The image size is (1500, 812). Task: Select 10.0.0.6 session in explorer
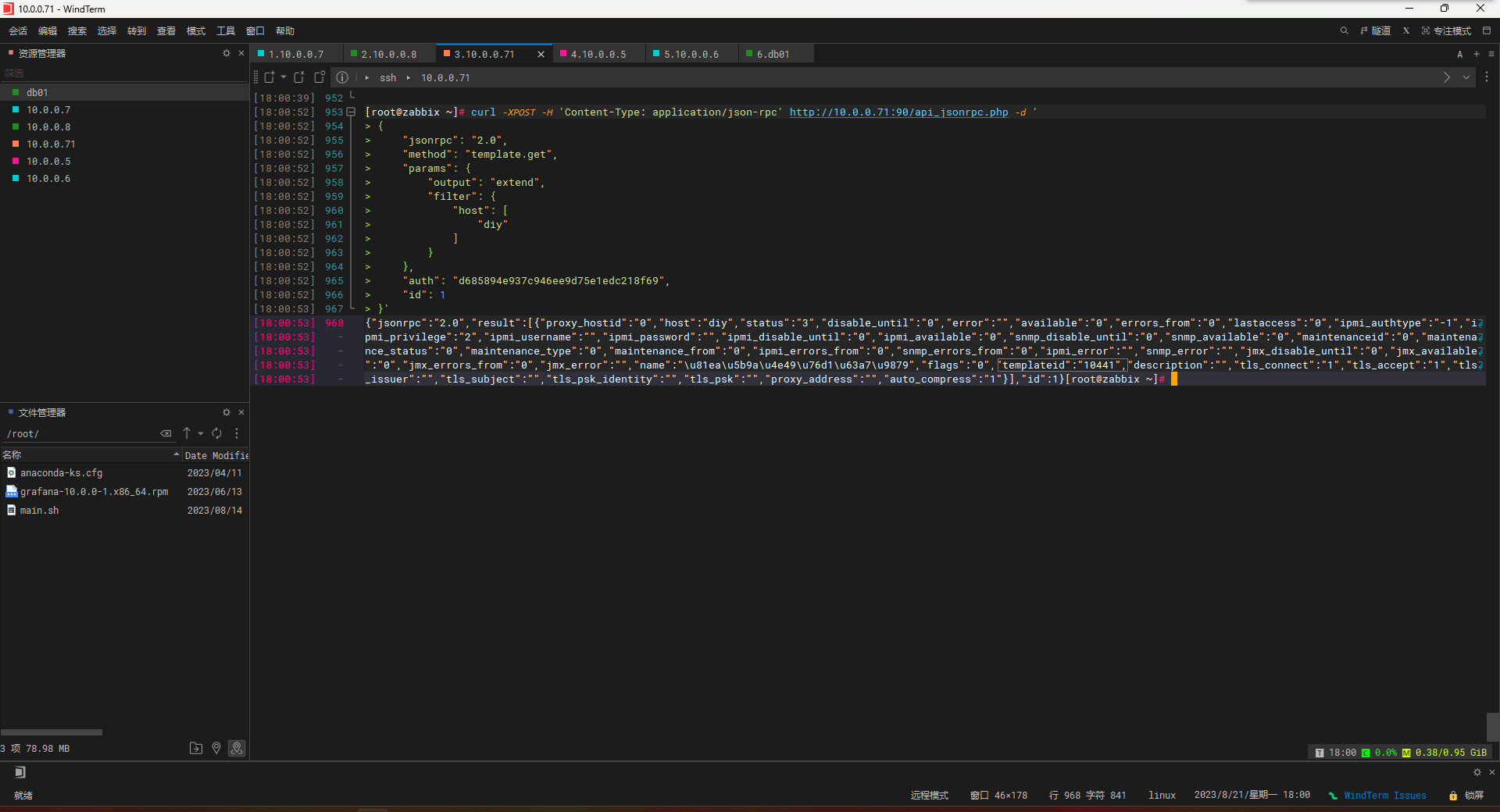[124, 179]
